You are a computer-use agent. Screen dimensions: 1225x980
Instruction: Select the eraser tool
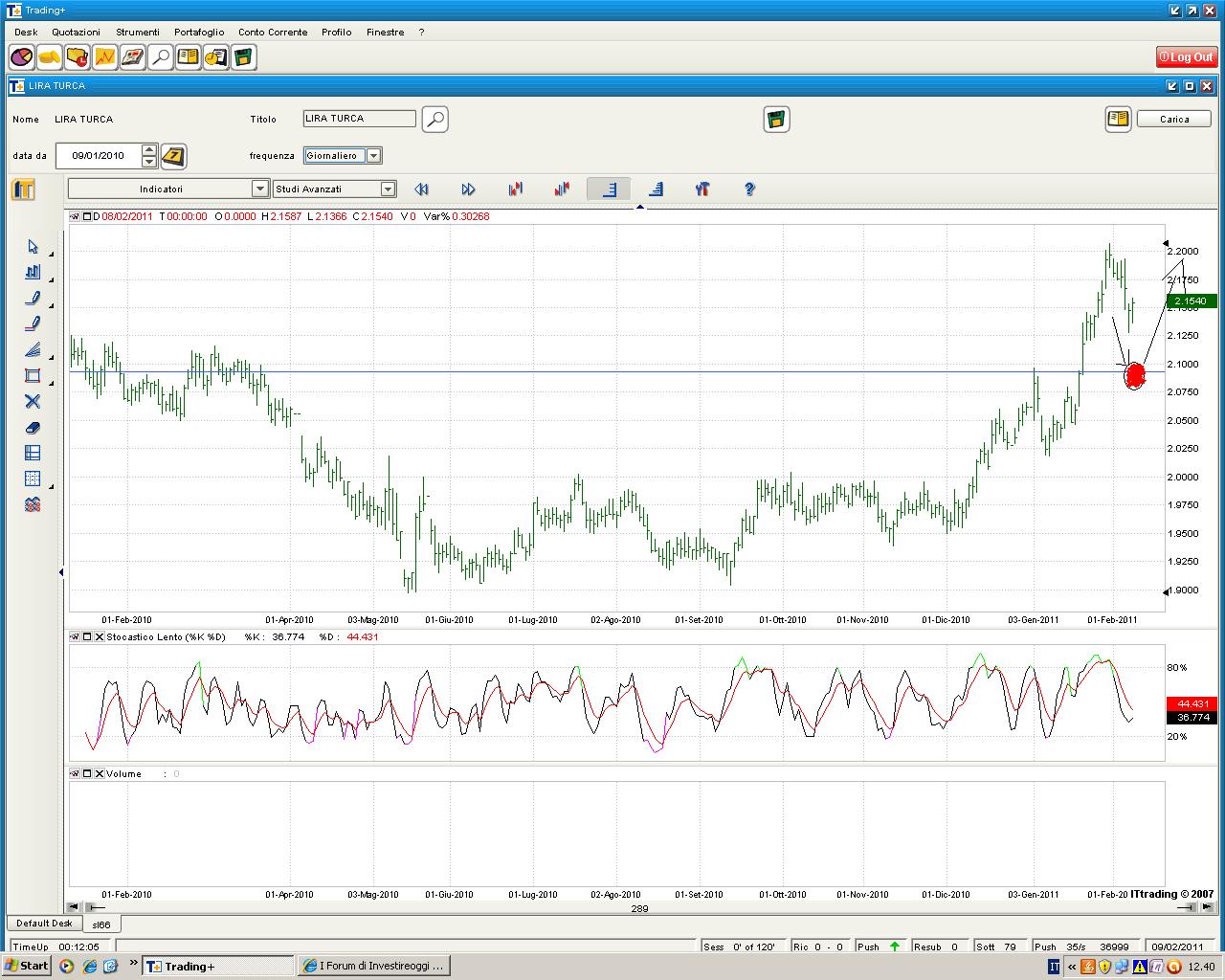(33, 428)
